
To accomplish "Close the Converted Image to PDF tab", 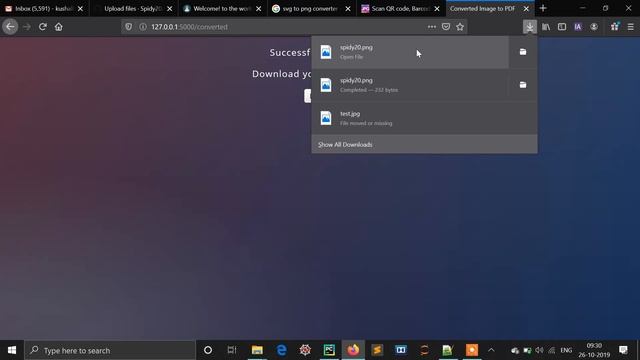I will click(526, 9).
